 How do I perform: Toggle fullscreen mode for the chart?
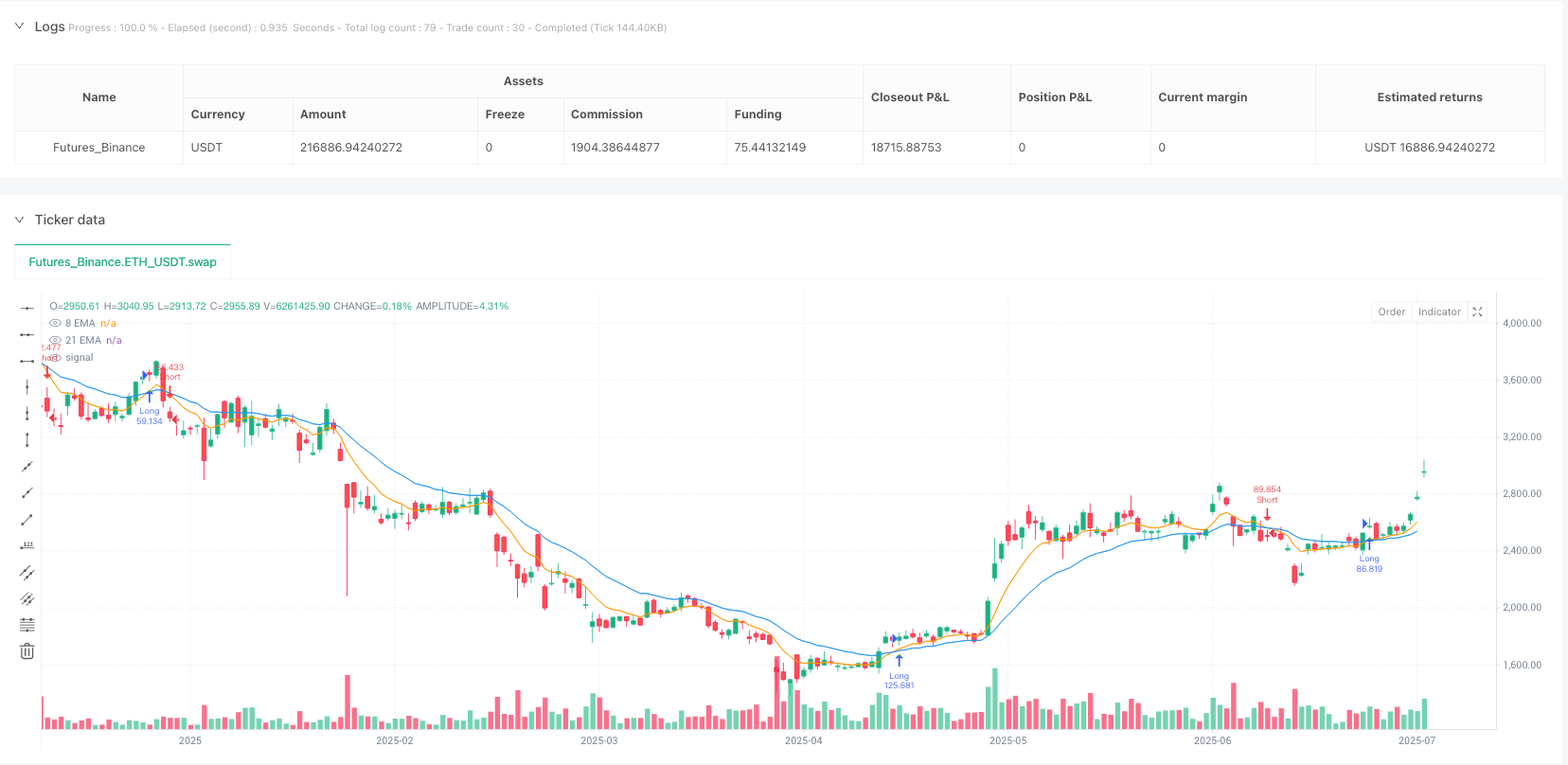pos(1477,311)
